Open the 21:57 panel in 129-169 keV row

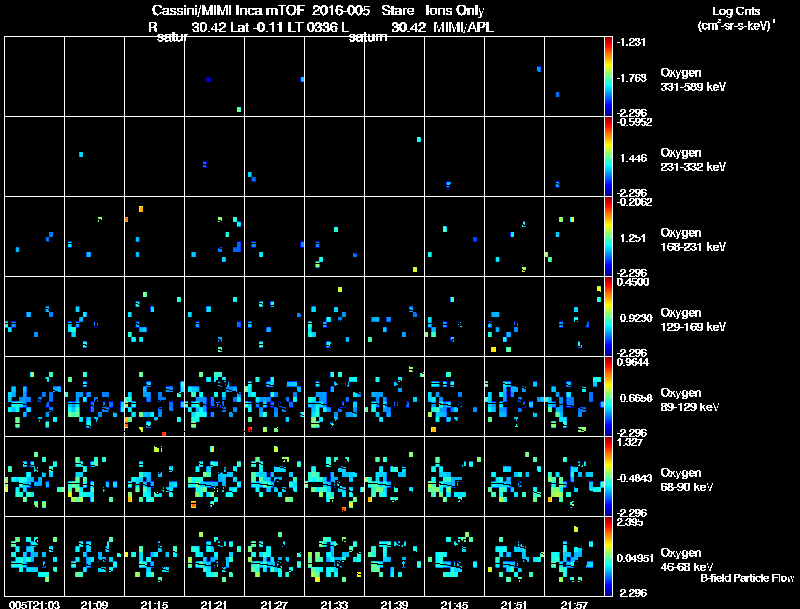click(x=574, y=316)
